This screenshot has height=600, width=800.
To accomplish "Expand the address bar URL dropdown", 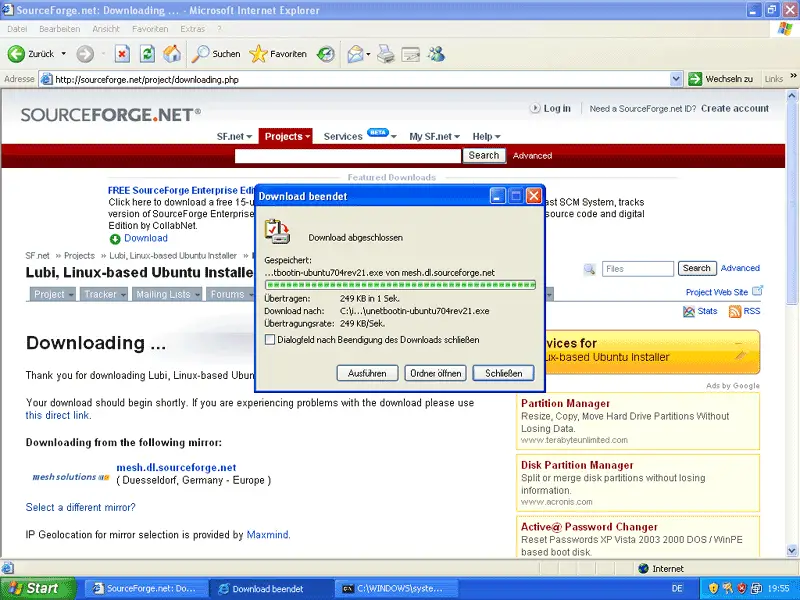I will [677, 79].
